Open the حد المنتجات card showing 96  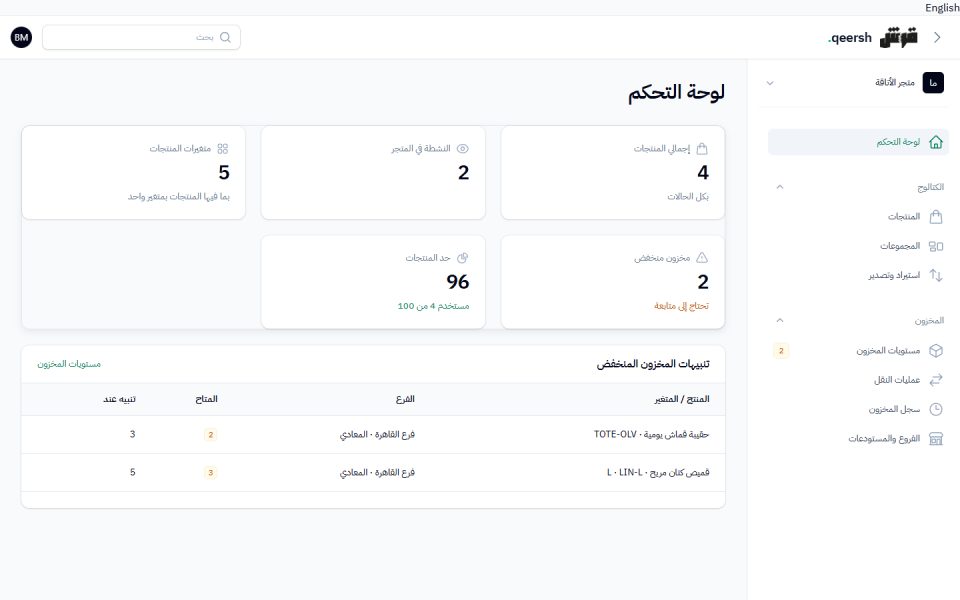(373, 282)
